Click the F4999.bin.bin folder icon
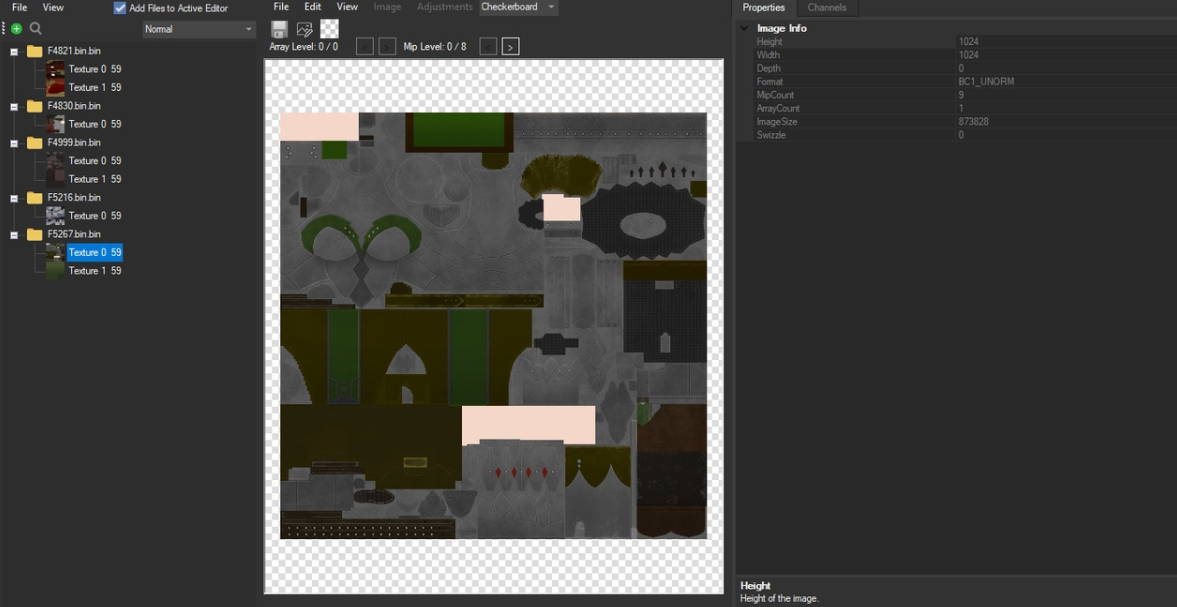1177x607 pixels. pyautogui.click(x=35, y=143)
